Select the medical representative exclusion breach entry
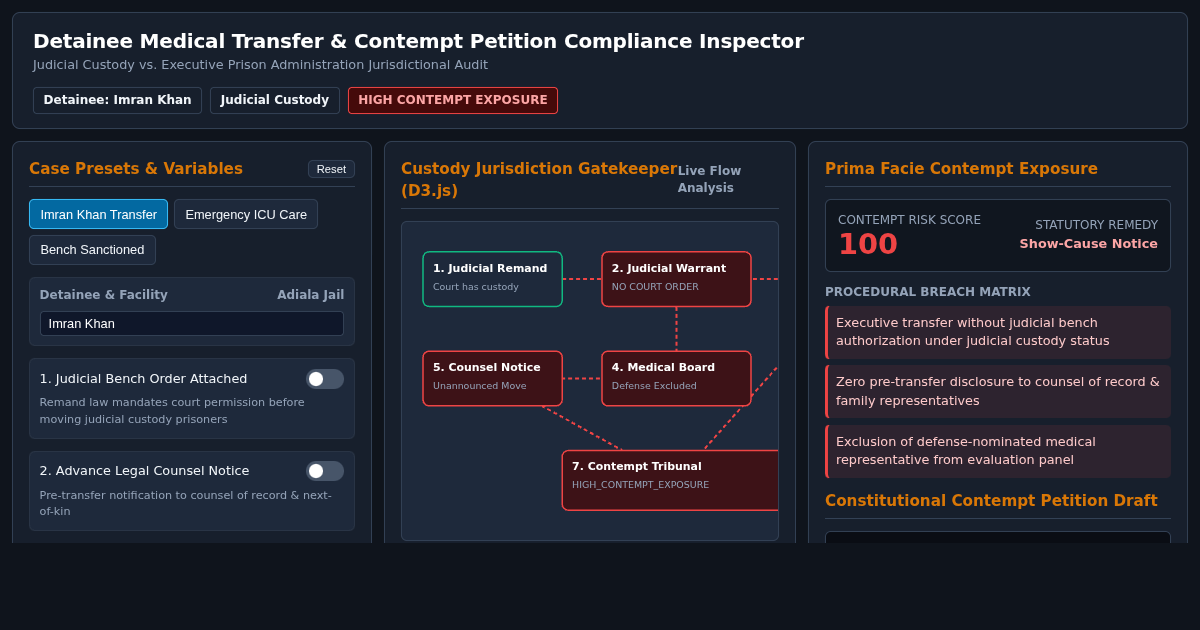The height and width of the screenshot is (630, 1200). pyautogui.click(x=998, y=451)
